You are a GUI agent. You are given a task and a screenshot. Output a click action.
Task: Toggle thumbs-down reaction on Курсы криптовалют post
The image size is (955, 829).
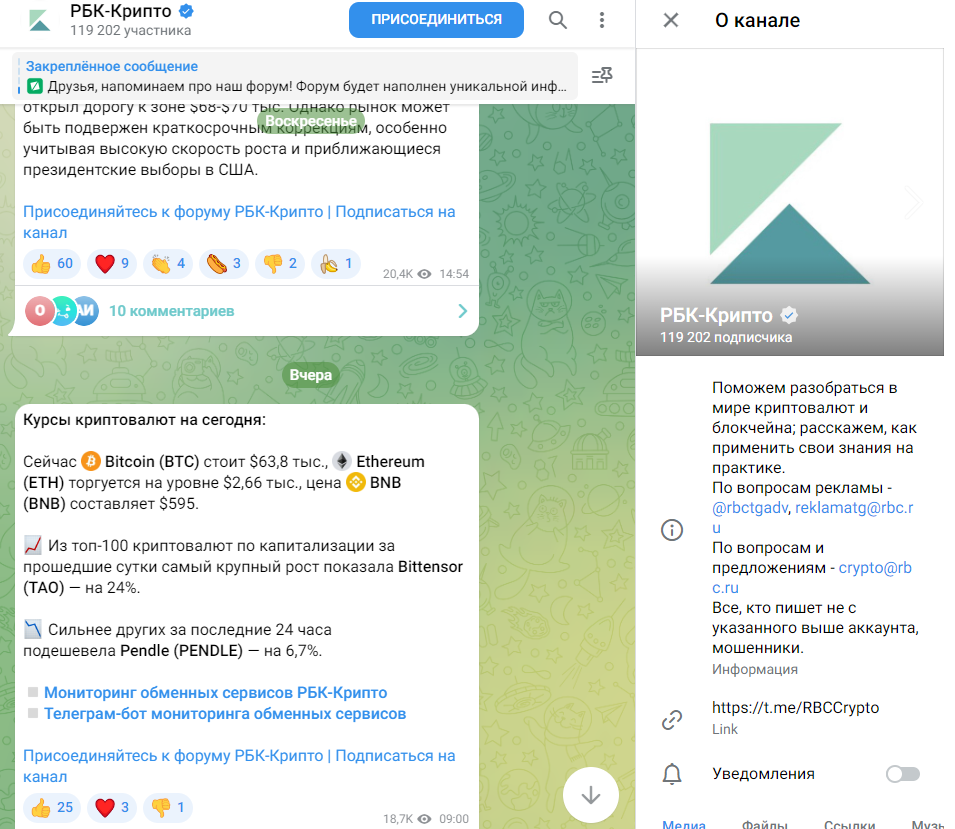tap(168, 808)
